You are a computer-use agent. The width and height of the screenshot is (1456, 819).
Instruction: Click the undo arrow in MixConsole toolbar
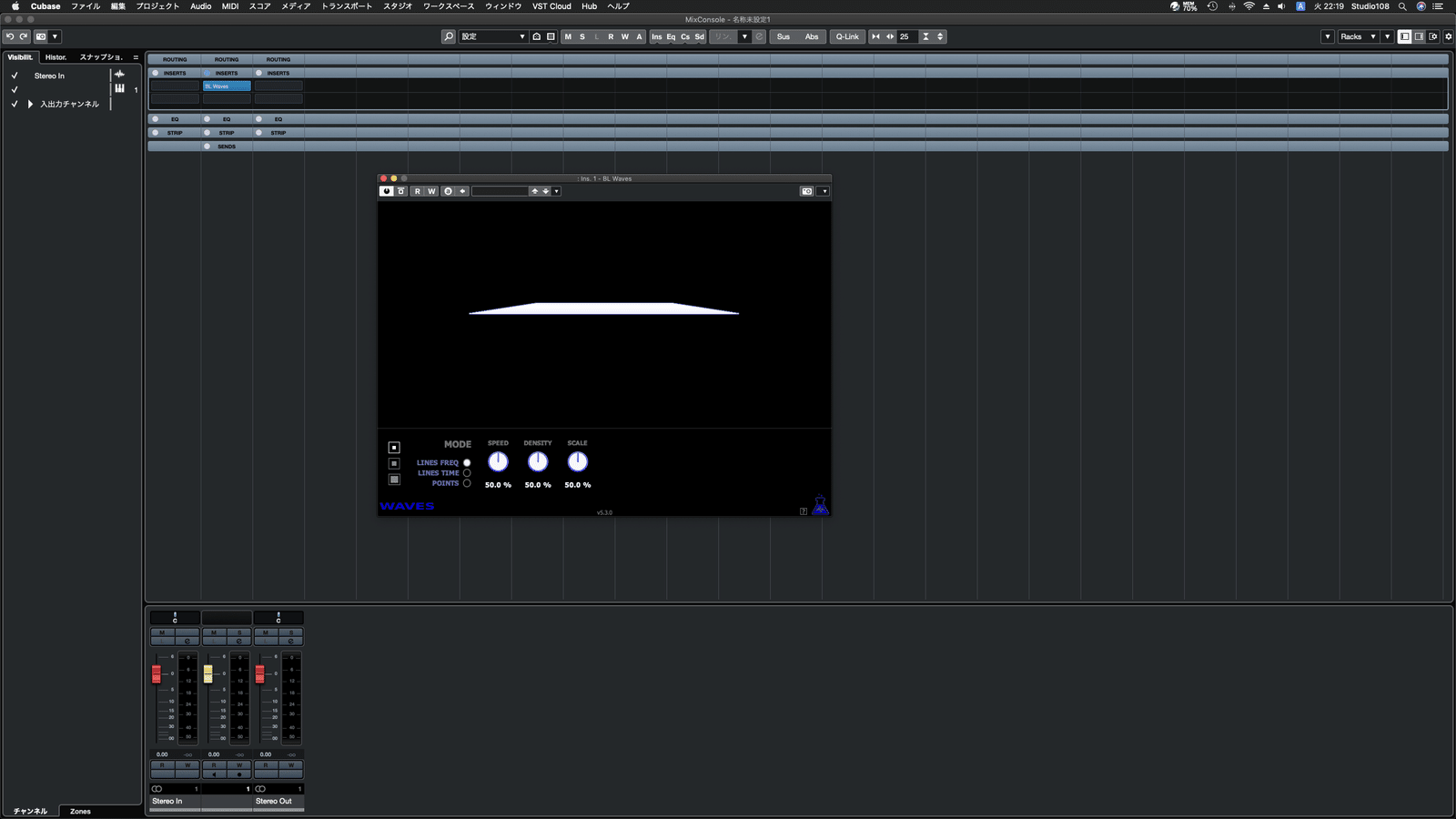(9, 36)
